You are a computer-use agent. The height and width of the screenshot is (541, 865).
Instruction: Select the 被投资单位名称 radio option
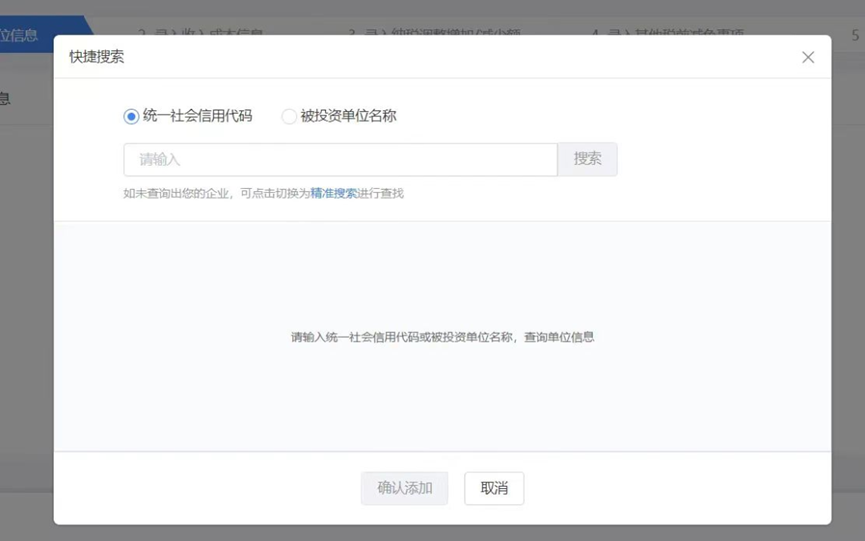pyautogui.click(x=289, y=116)
